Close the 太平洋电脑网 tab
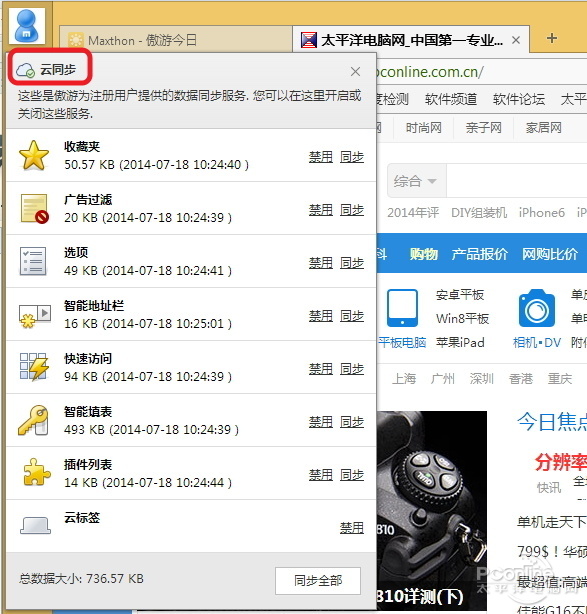 516,40
